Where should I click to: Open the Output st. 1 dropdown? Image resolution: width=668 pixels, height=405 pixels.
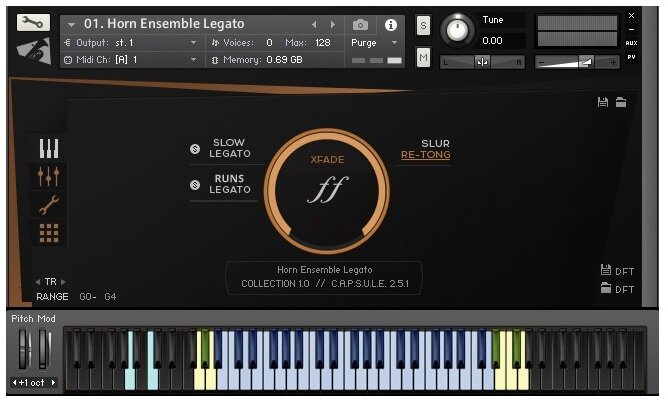pyautogui.click(x=193, y=43)
